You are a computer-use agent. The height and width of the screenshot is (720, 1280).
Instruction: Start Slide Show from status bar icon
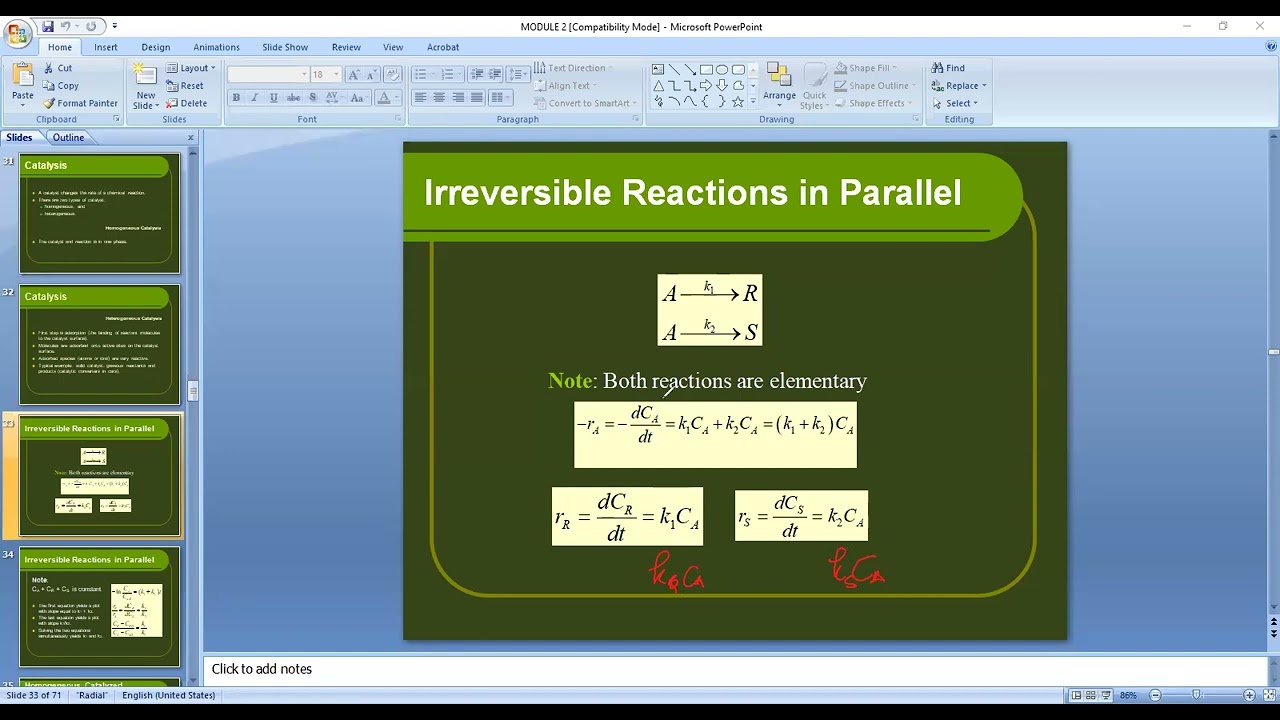click(1106, 695)
